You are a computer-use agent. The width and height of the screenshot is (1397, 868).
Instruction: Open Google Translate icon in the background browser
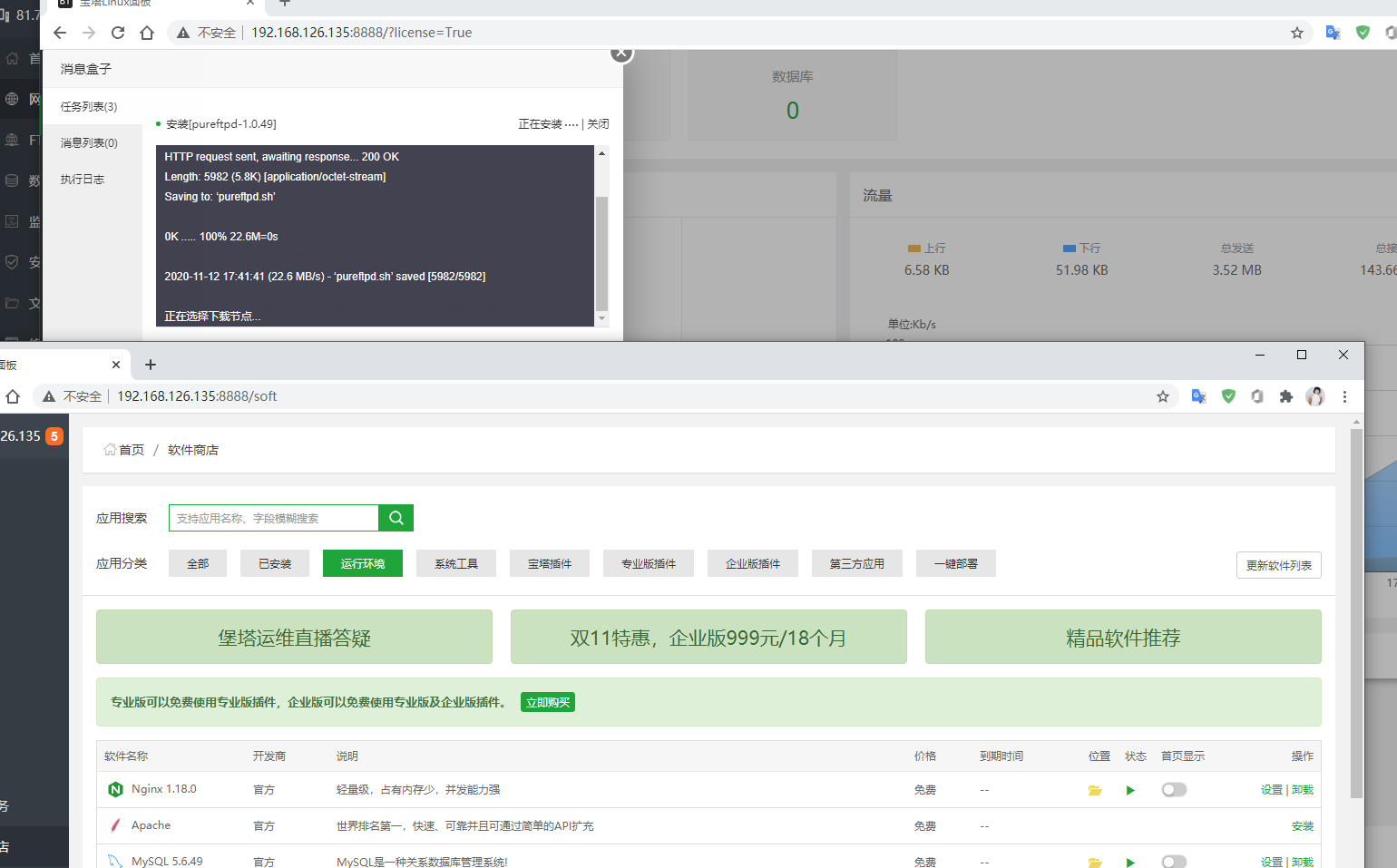[x=1333, y=33]
